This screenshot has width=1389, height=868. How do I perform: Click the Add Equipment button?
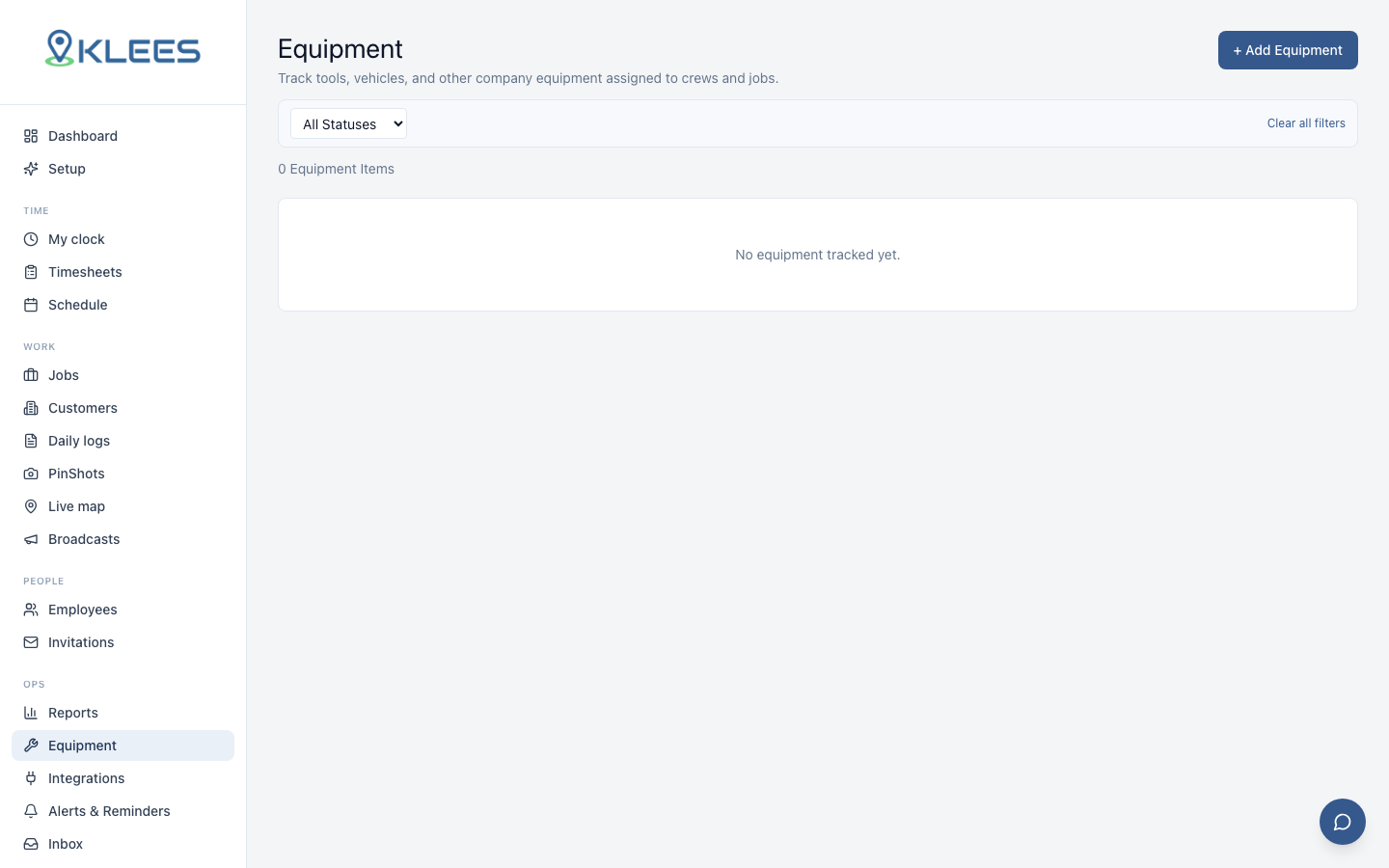pyautogui.click(x=1288, y=50)
